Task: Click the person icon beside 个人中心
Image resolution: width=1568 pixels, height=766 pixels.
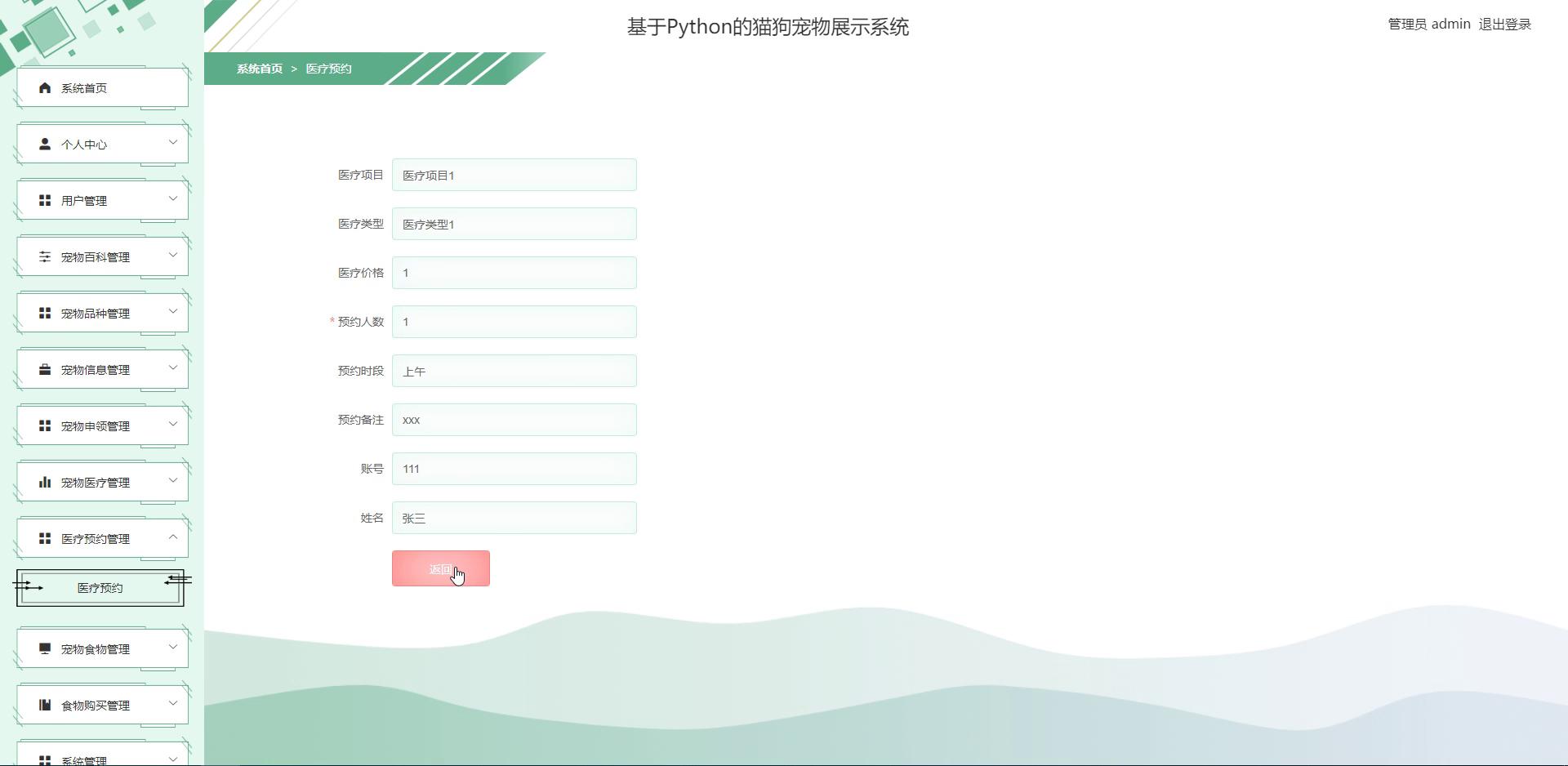Action: pos(45,144)
